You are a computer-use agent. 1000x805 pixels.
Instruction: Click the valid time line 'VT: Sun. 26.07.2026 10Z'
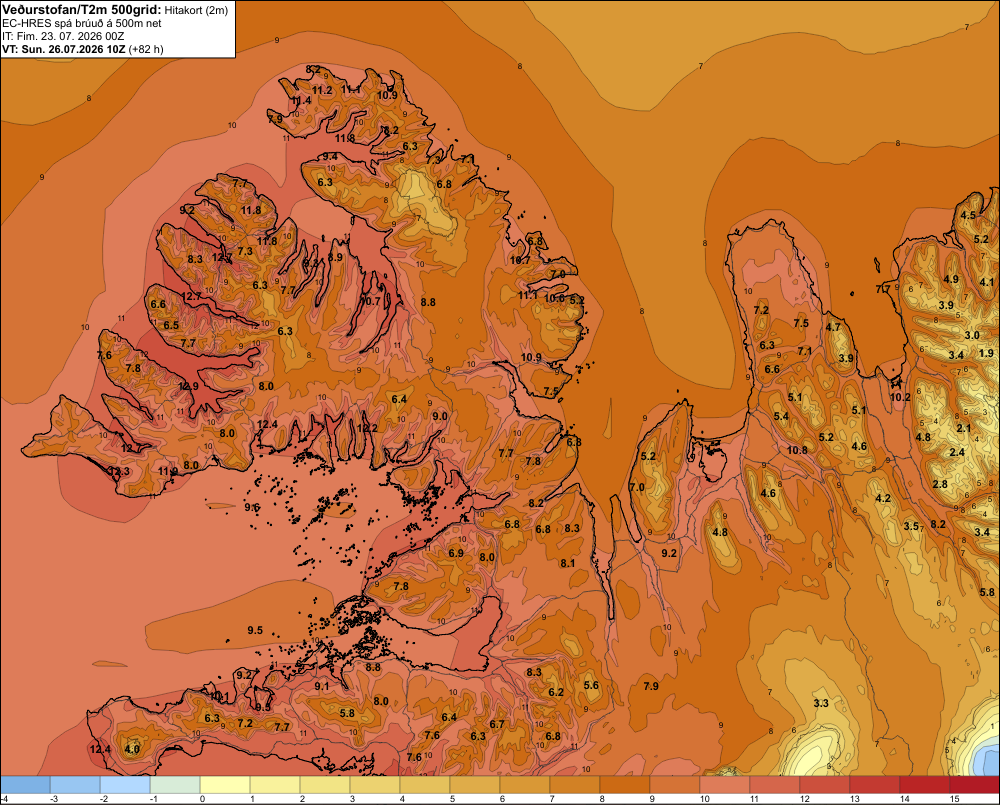64,49
